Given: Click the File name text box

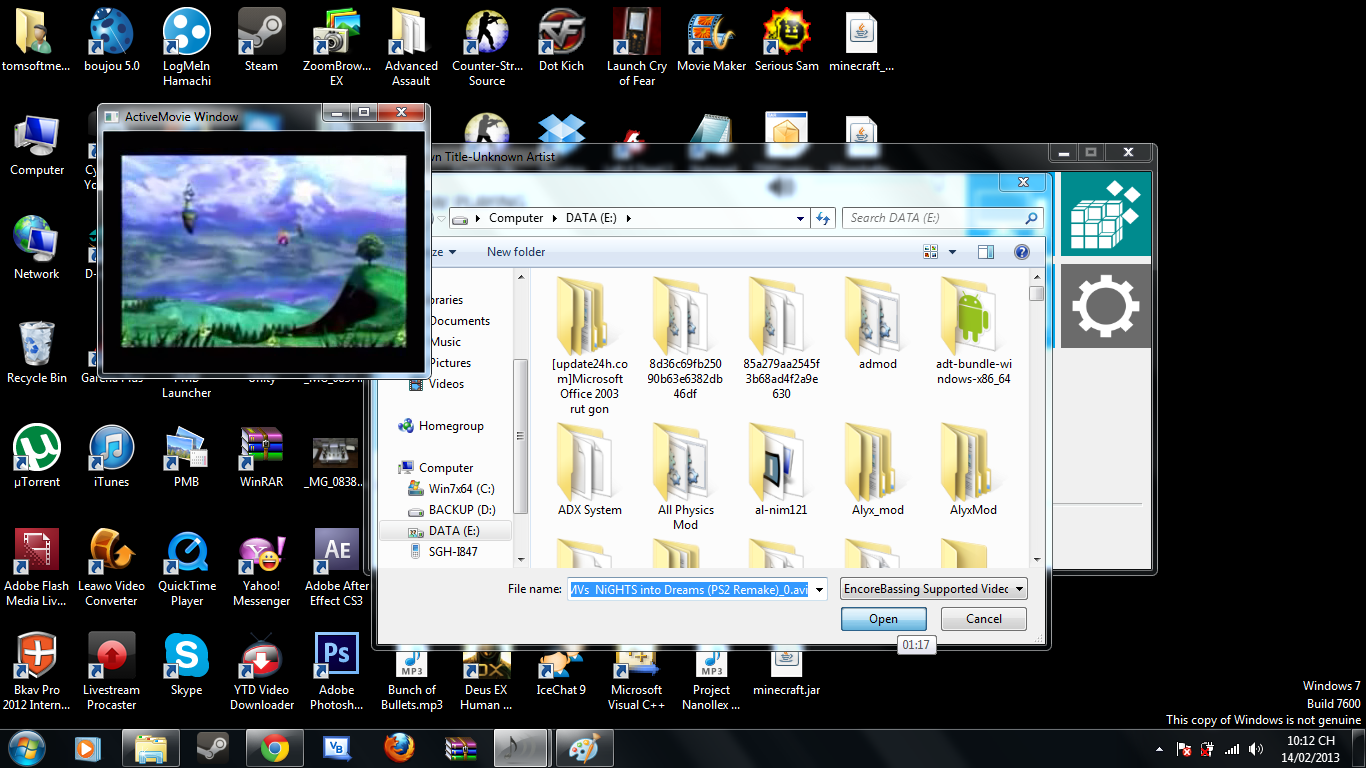Looking at the screenshot, I should tap(691, 589).
